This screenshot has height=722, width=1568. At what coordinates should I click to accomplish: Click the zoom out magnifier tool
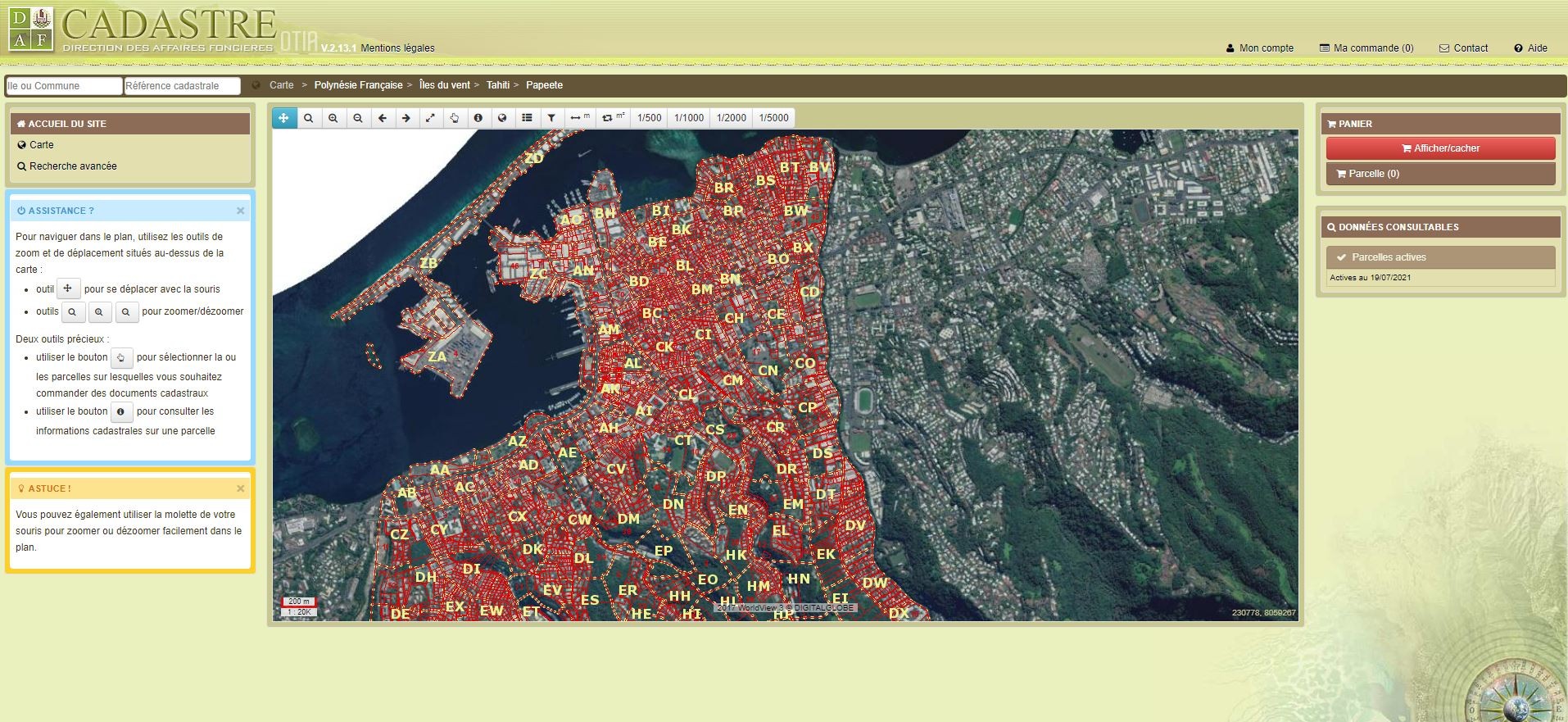tap(357, 118)
